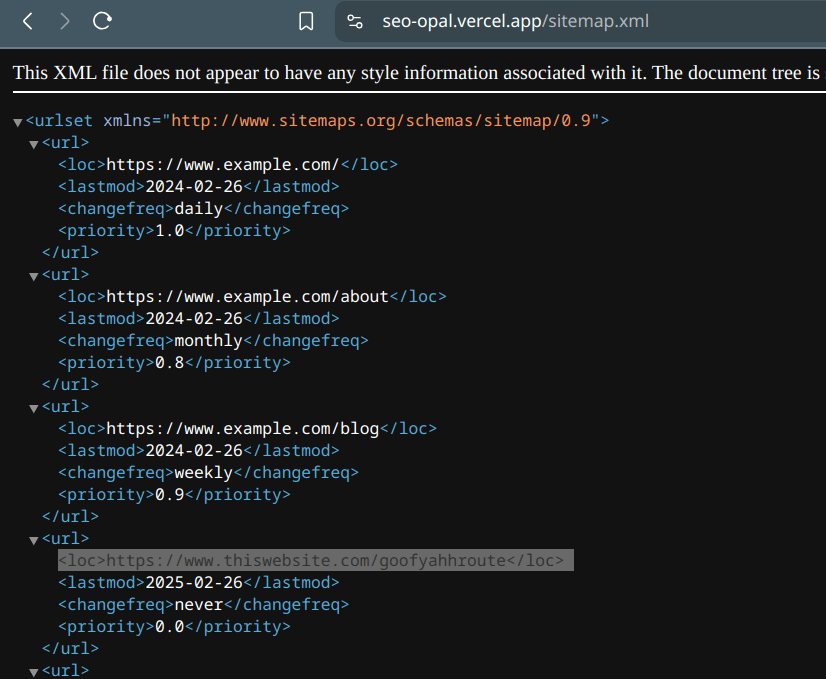
Task: Click the lastmod 2025-02-26 line
Action: [x=198, y=582]
